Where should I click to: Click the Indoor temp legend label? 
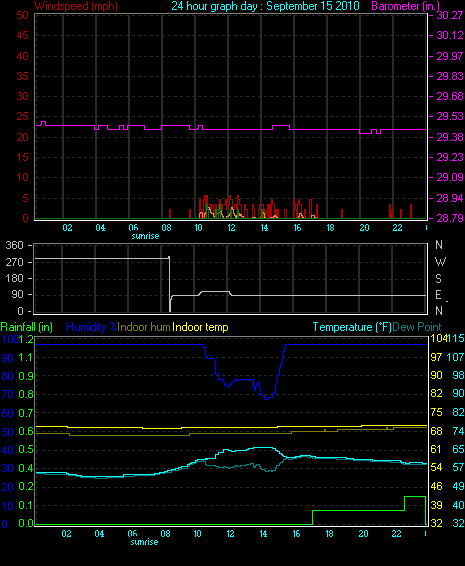(200, 327)
